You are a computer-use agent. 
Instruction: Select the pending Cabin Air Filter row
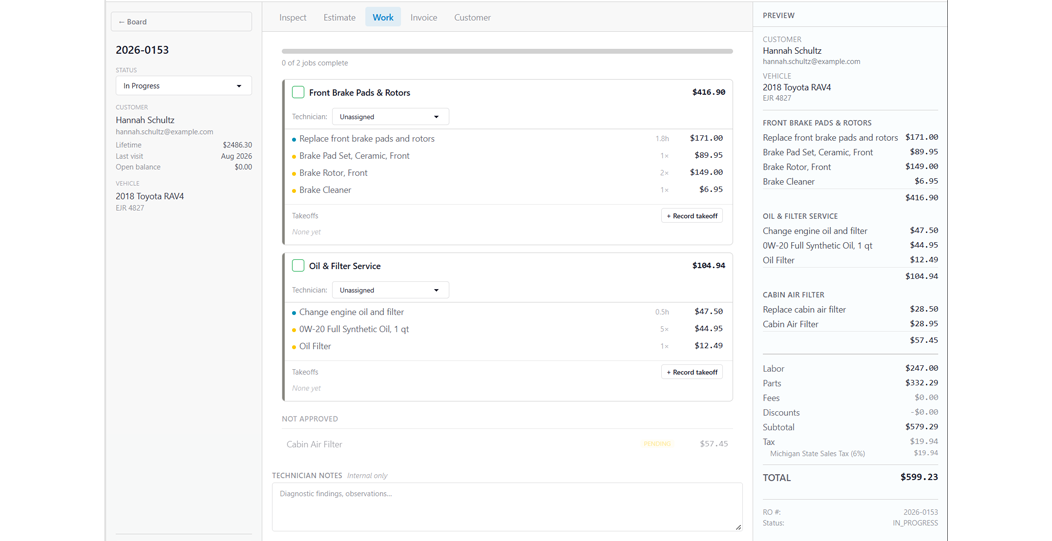click(x=507, y=444)
